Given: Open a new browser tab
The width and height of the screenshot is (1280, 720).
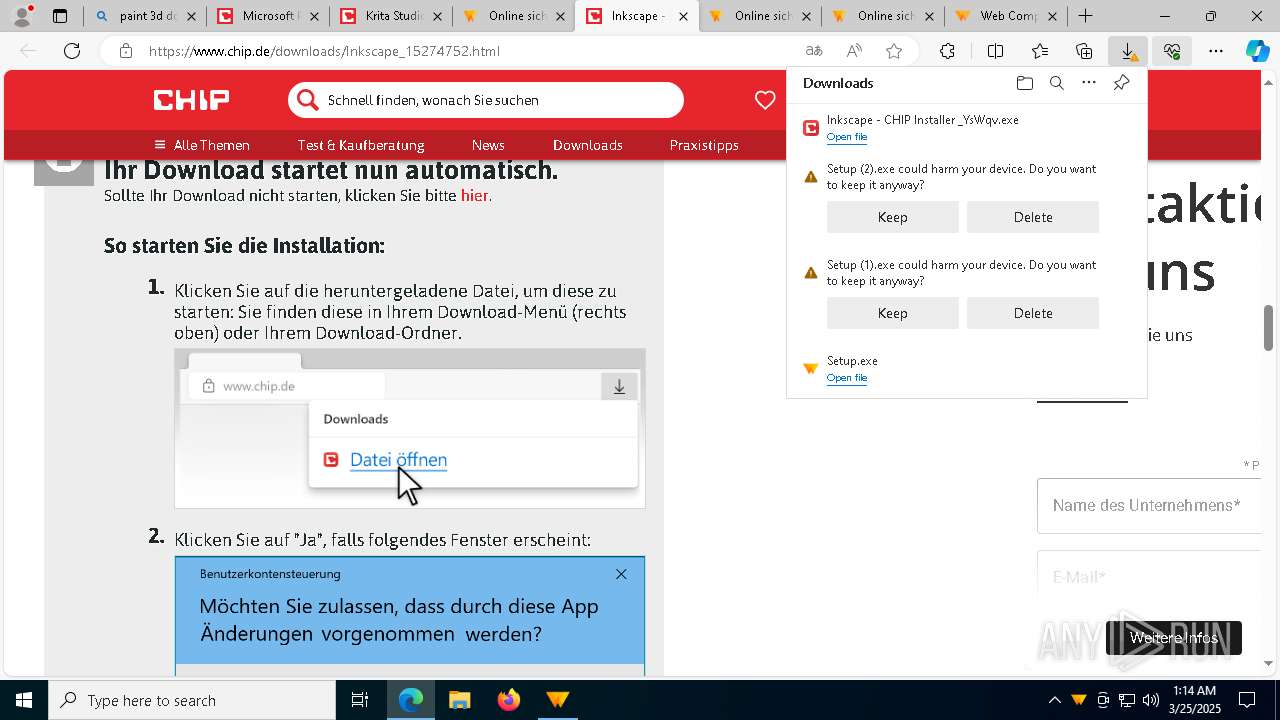Looking at the screenshot, I should 1085,16.
